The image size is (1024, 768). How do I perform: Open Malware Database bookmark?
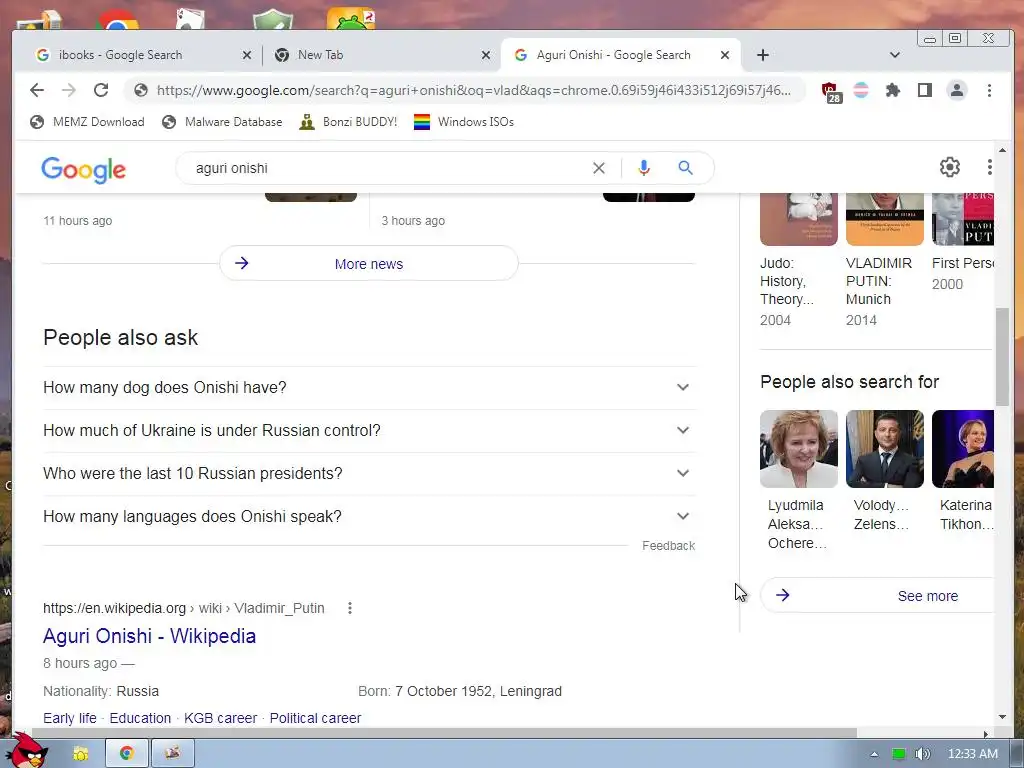click(x=222, y=122)
